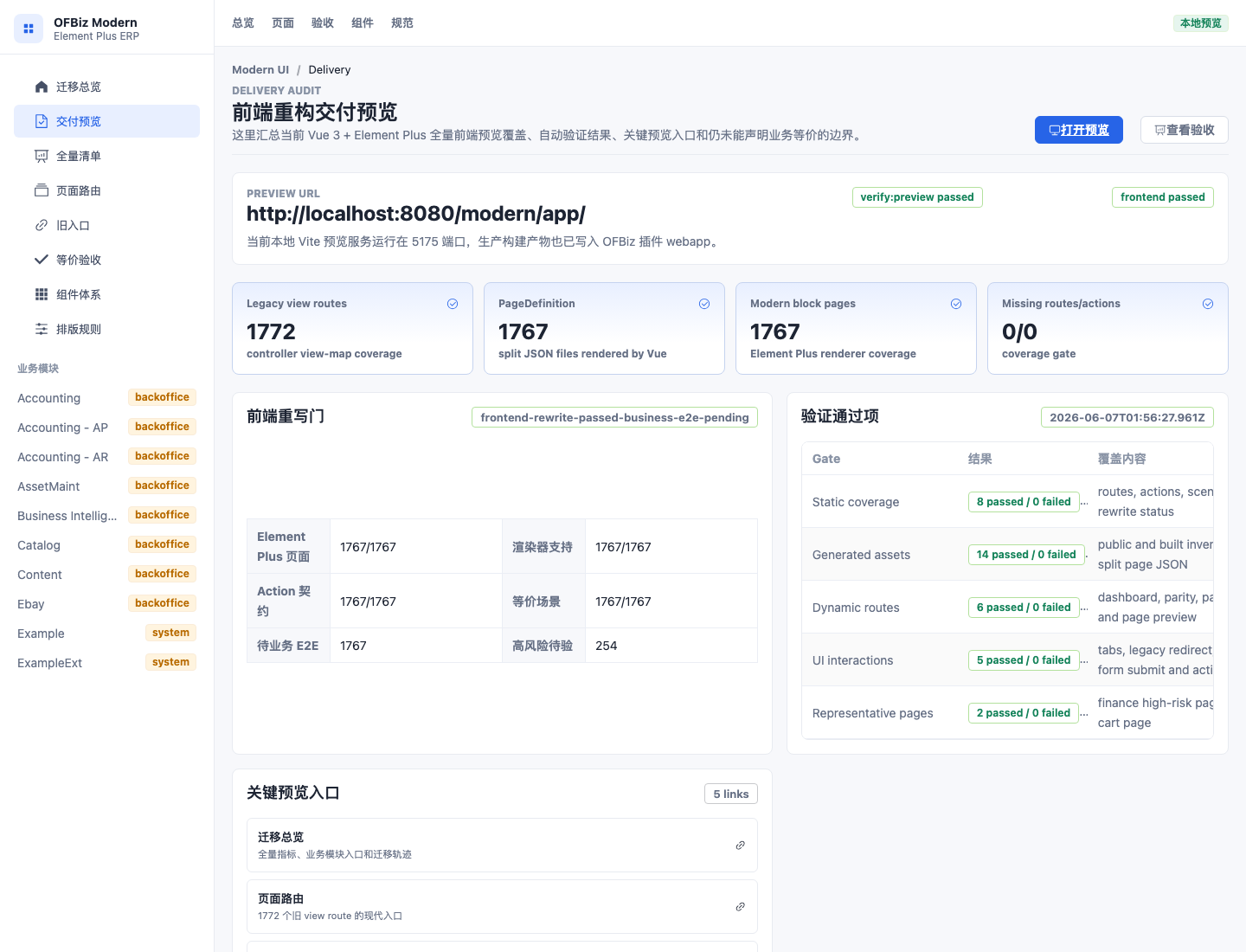Click the 6 passed / 0 failed result tag
This screenshot has height=952, width=1246.
point(1024,608)
